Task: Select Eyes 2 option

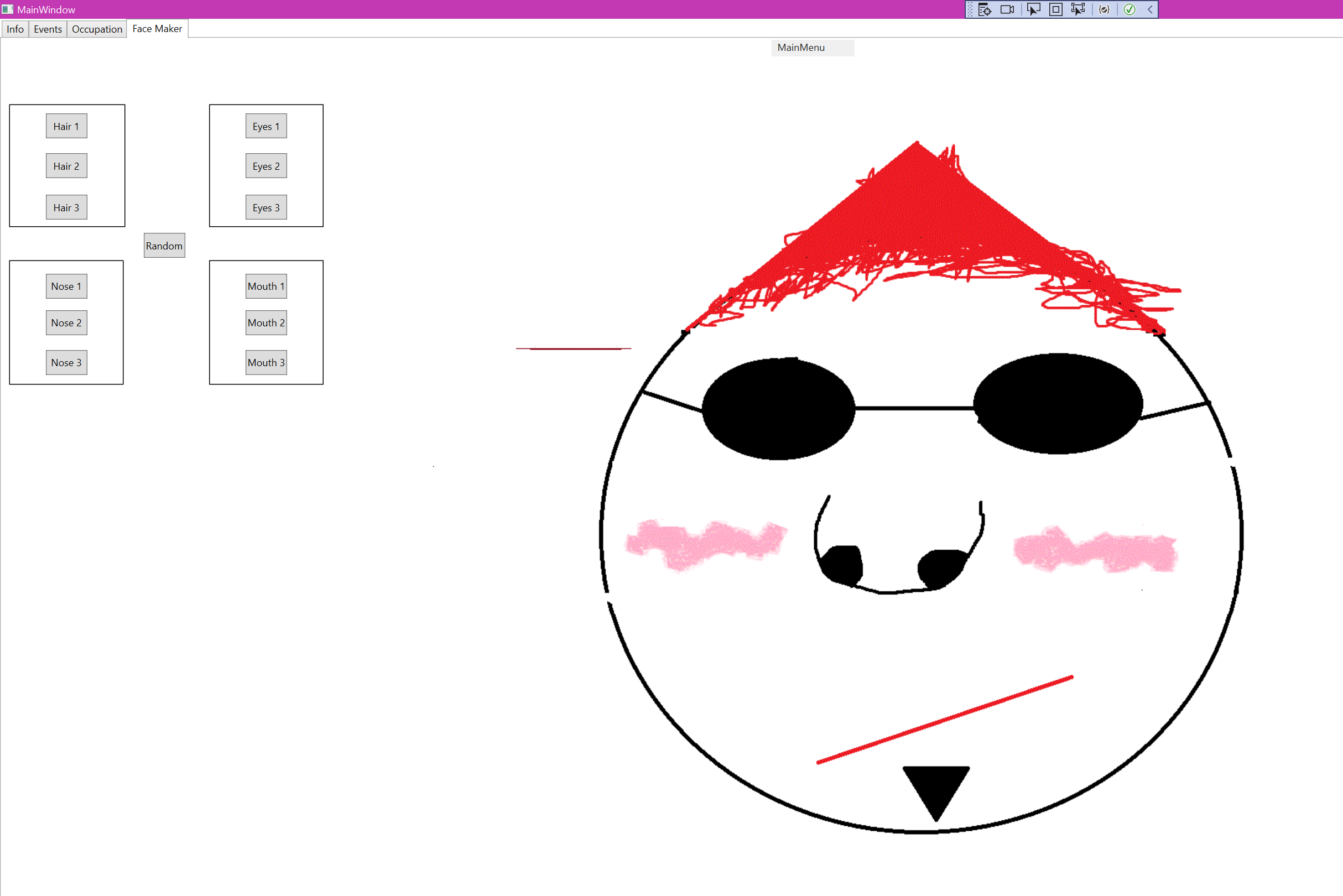Action: tap(266, 166)
